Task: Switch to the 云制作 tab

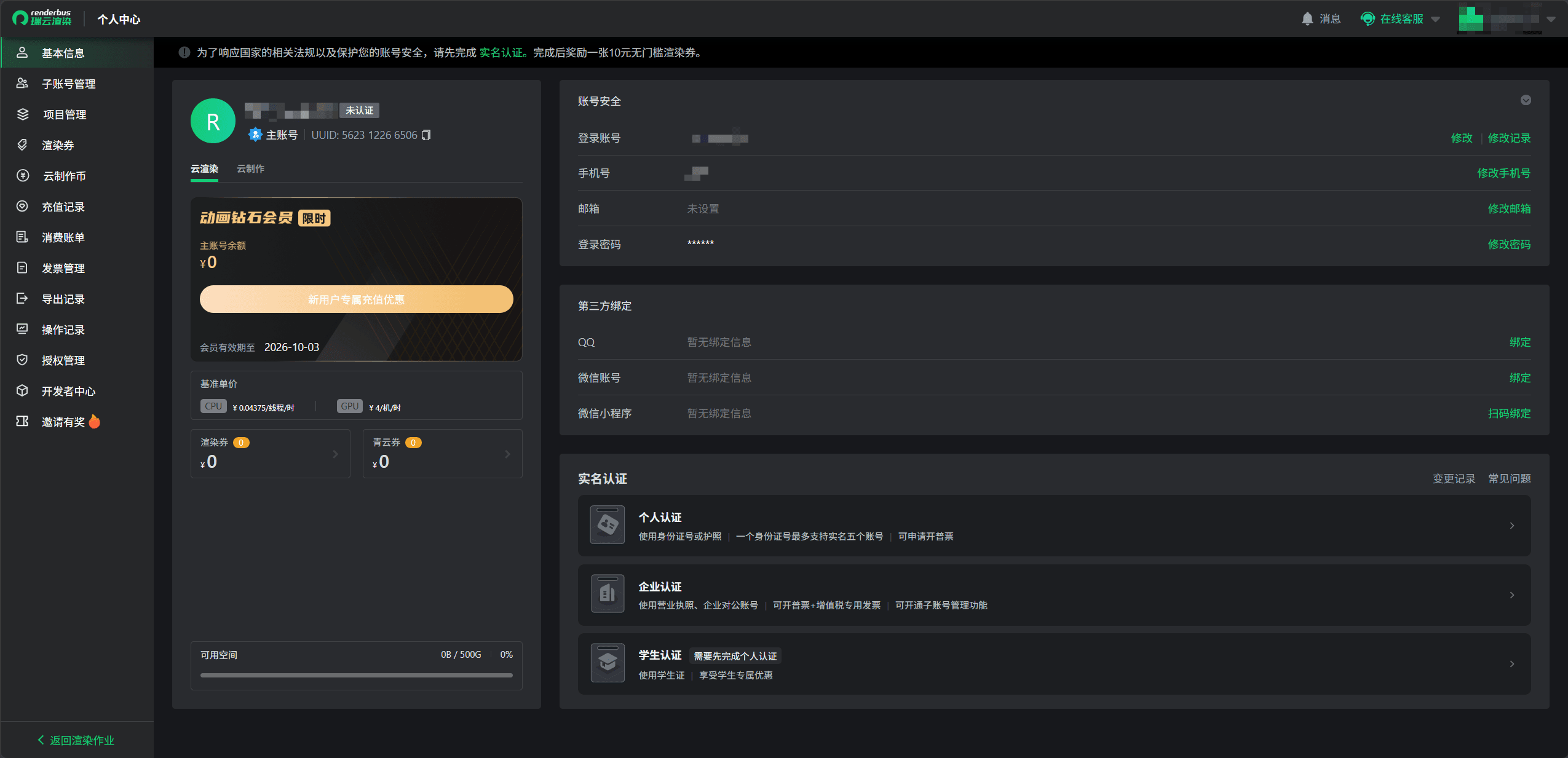Action: [250, 169]
